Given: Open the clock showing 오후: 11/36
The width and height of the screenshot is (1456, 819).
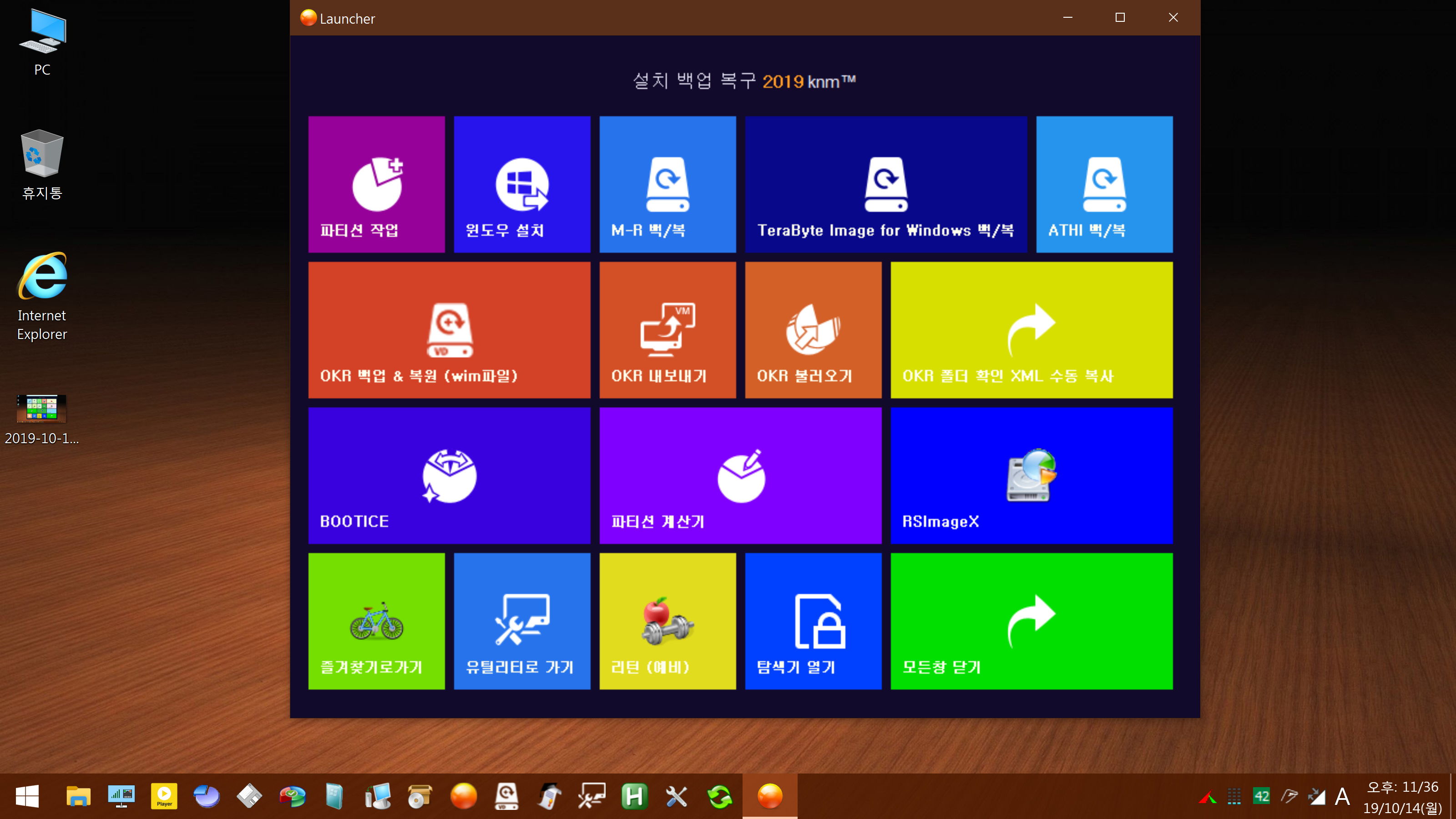Looking at the screenshot, I should click(1403, 797).
